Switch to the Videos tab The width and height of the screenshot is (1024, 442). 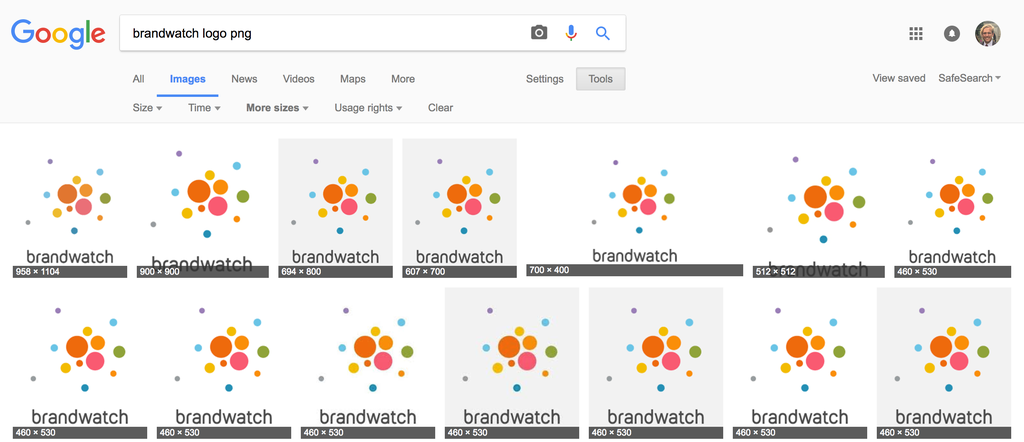click(x=298, y=79)
